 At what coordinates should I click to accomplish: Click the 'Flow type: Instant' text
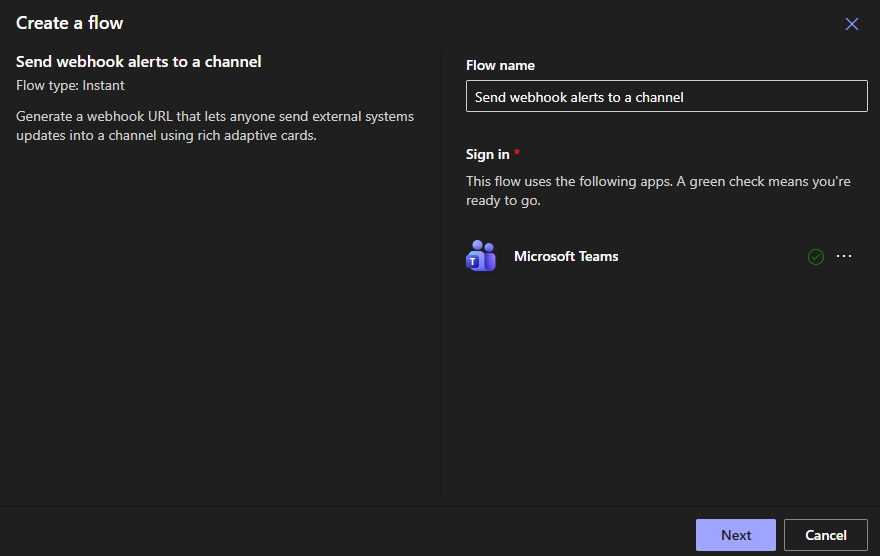(x=70, y=86)
